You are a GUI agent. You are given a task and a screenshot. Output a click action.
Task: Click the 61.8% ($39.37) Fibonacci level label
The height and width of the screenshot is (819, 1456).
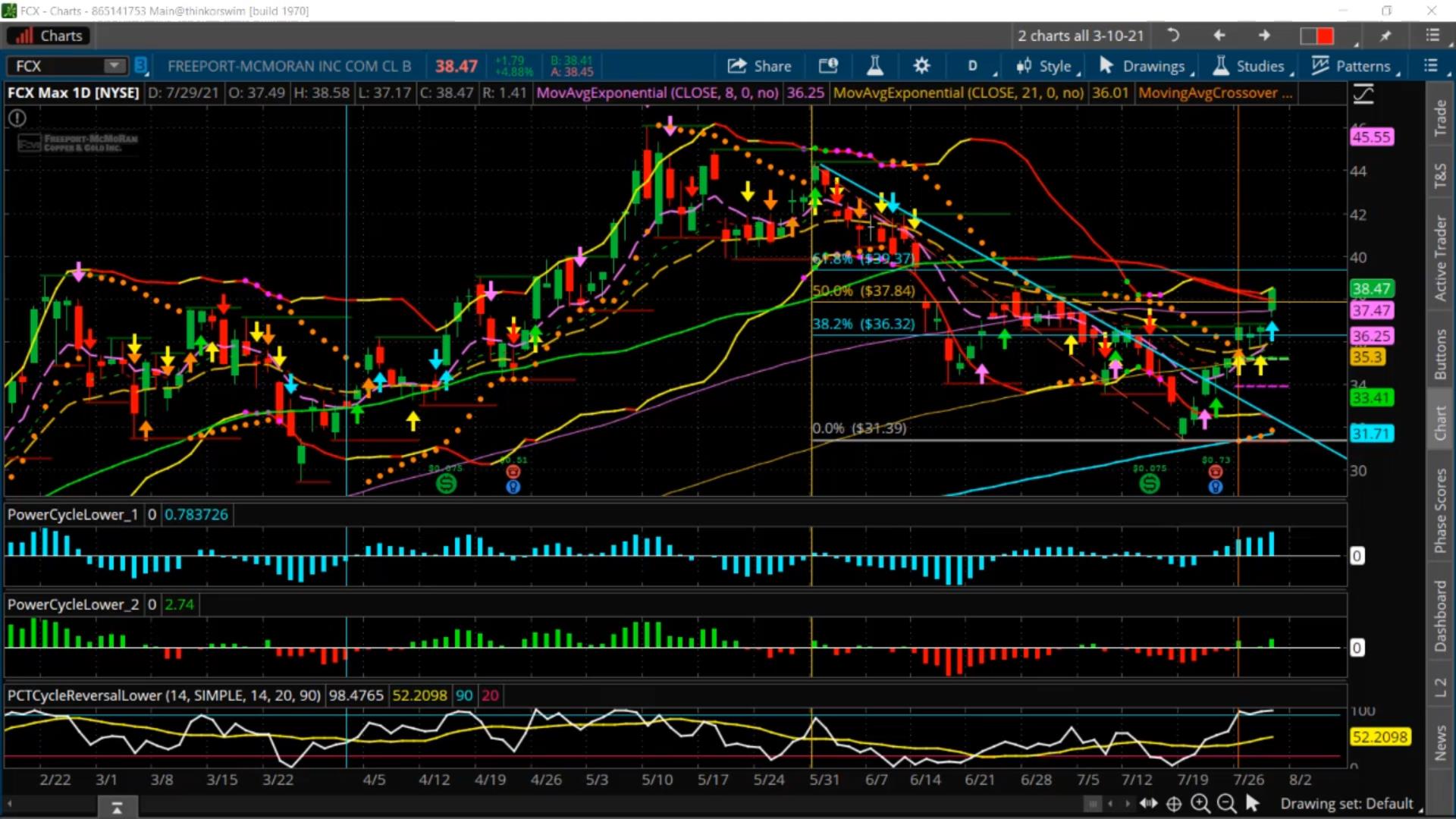point(862,259)
